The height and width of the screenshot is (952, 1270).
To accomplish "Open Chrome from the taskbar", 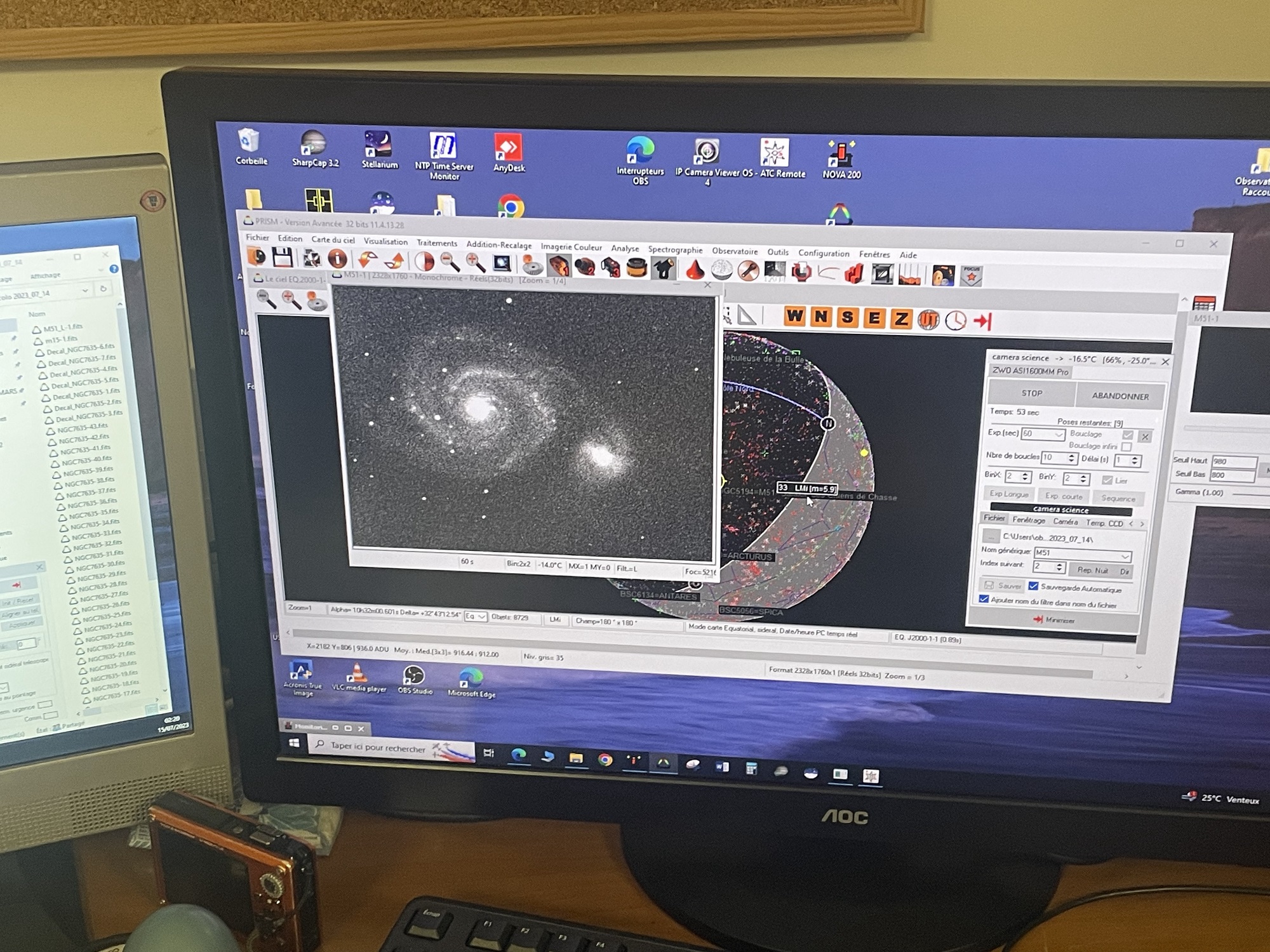I will (x=605, y=759).
